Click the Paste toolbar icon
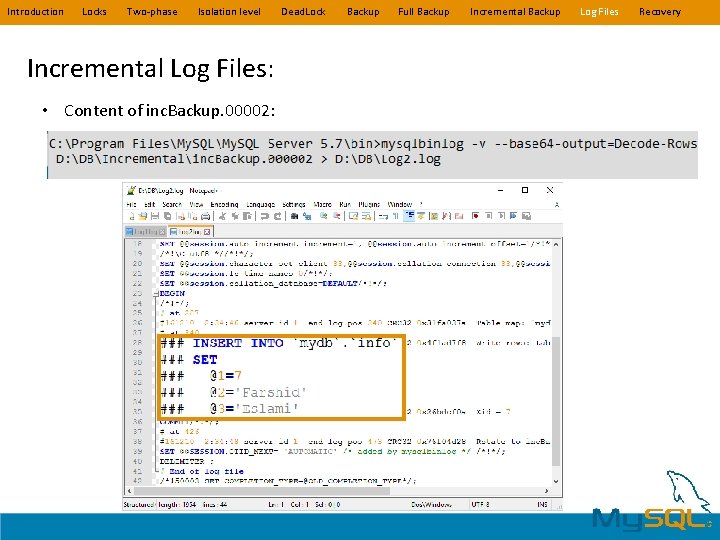The width and height of the screenshot is (720, 540). pyautogui.click(x=247, y=216)
